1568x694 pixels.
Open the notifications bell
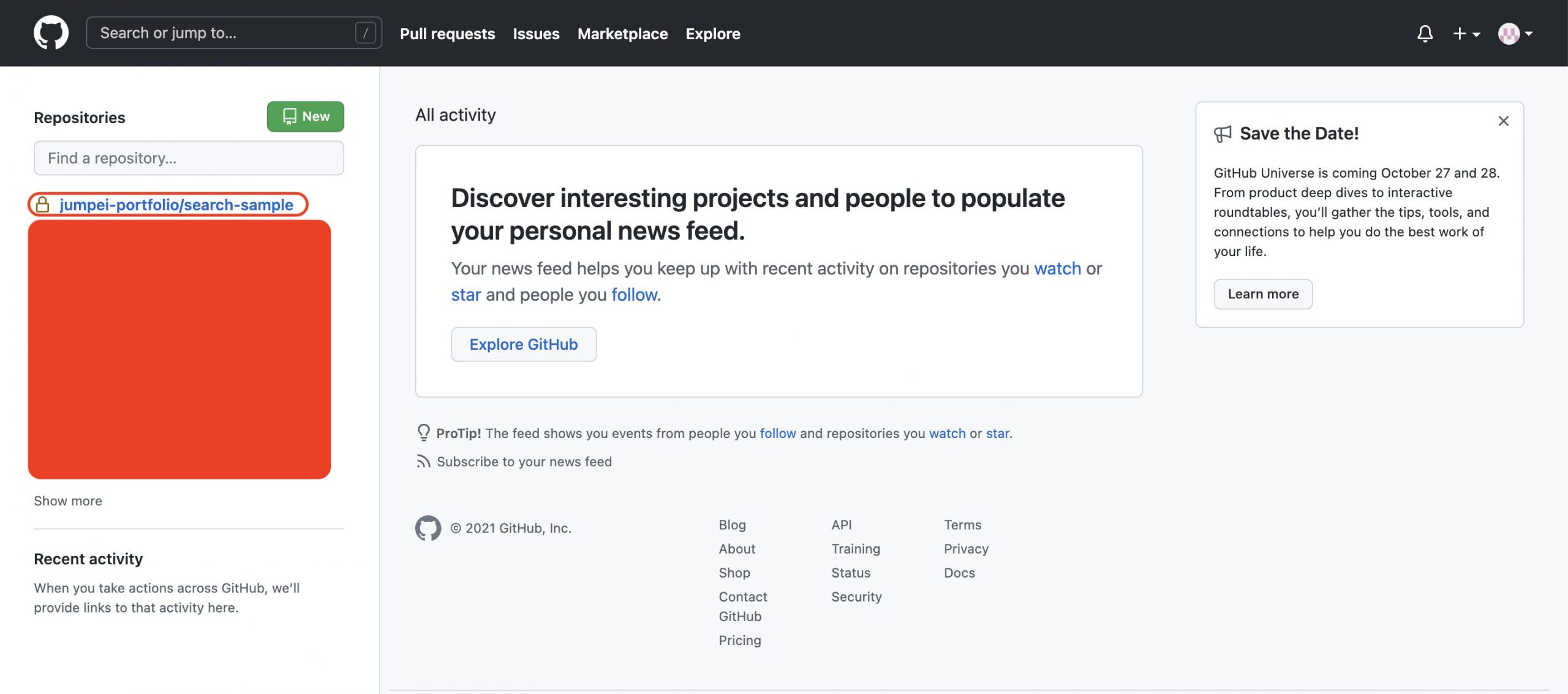(x=1425, y=33)
